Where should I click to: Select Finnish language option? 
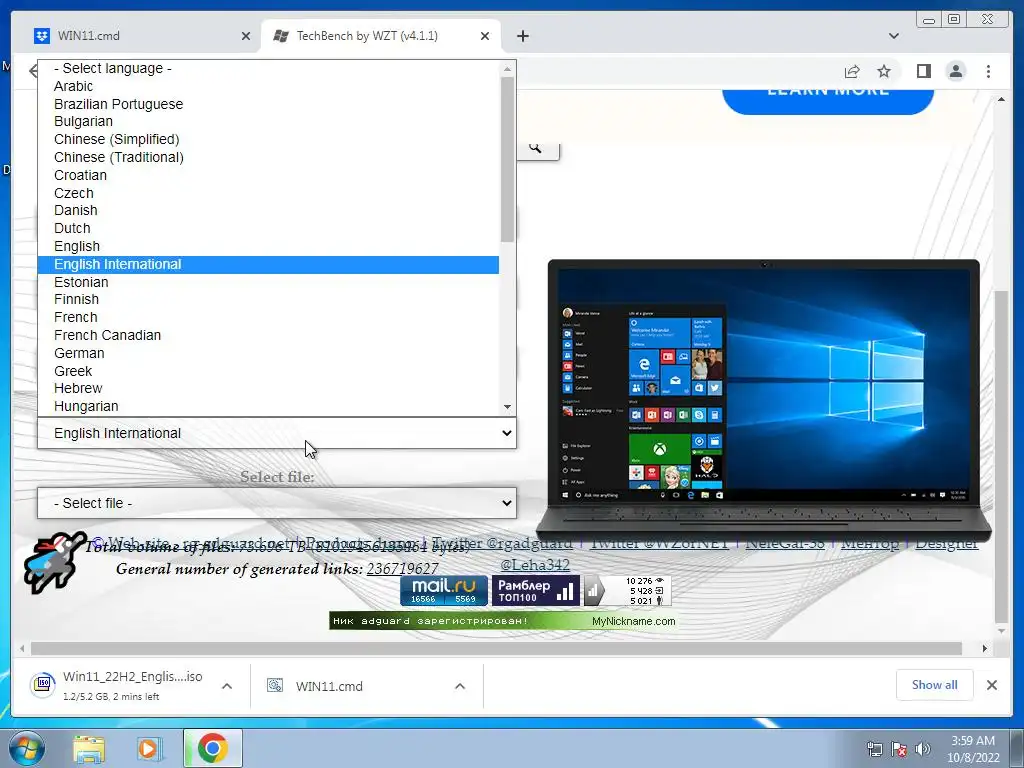coord(268,300)
